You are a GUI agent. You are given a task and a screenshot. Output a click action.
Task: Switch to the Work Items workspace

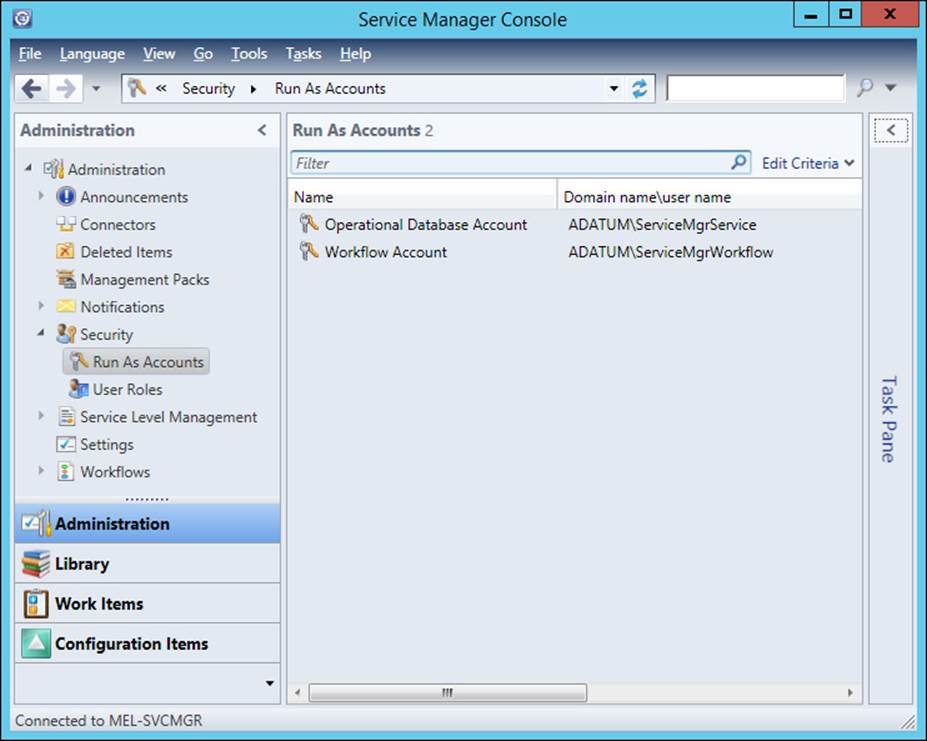click(147, 604)
